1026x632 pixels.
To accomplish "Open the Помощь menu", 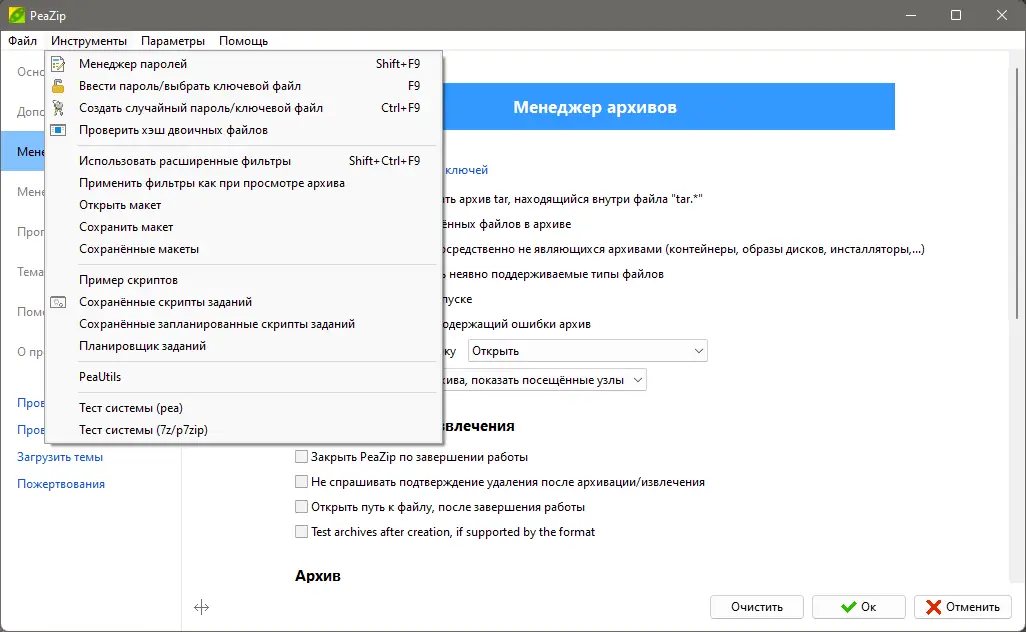I will click(x=243, y=41).
